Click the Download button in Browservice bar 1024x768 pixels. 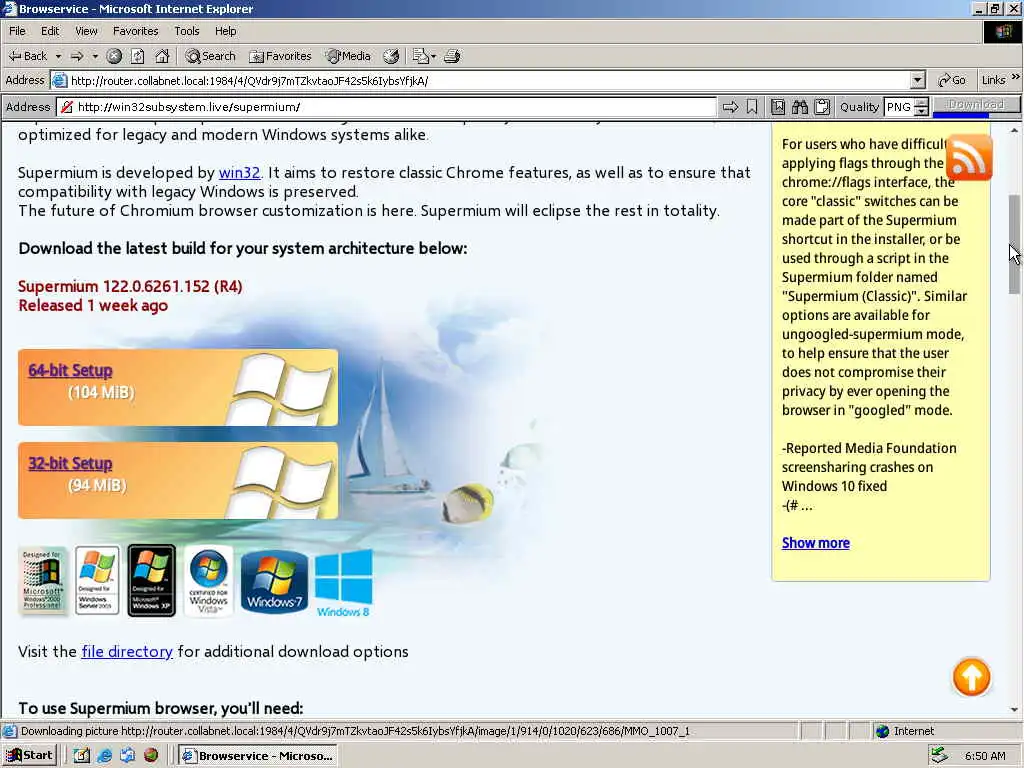[x=976, y=105]
